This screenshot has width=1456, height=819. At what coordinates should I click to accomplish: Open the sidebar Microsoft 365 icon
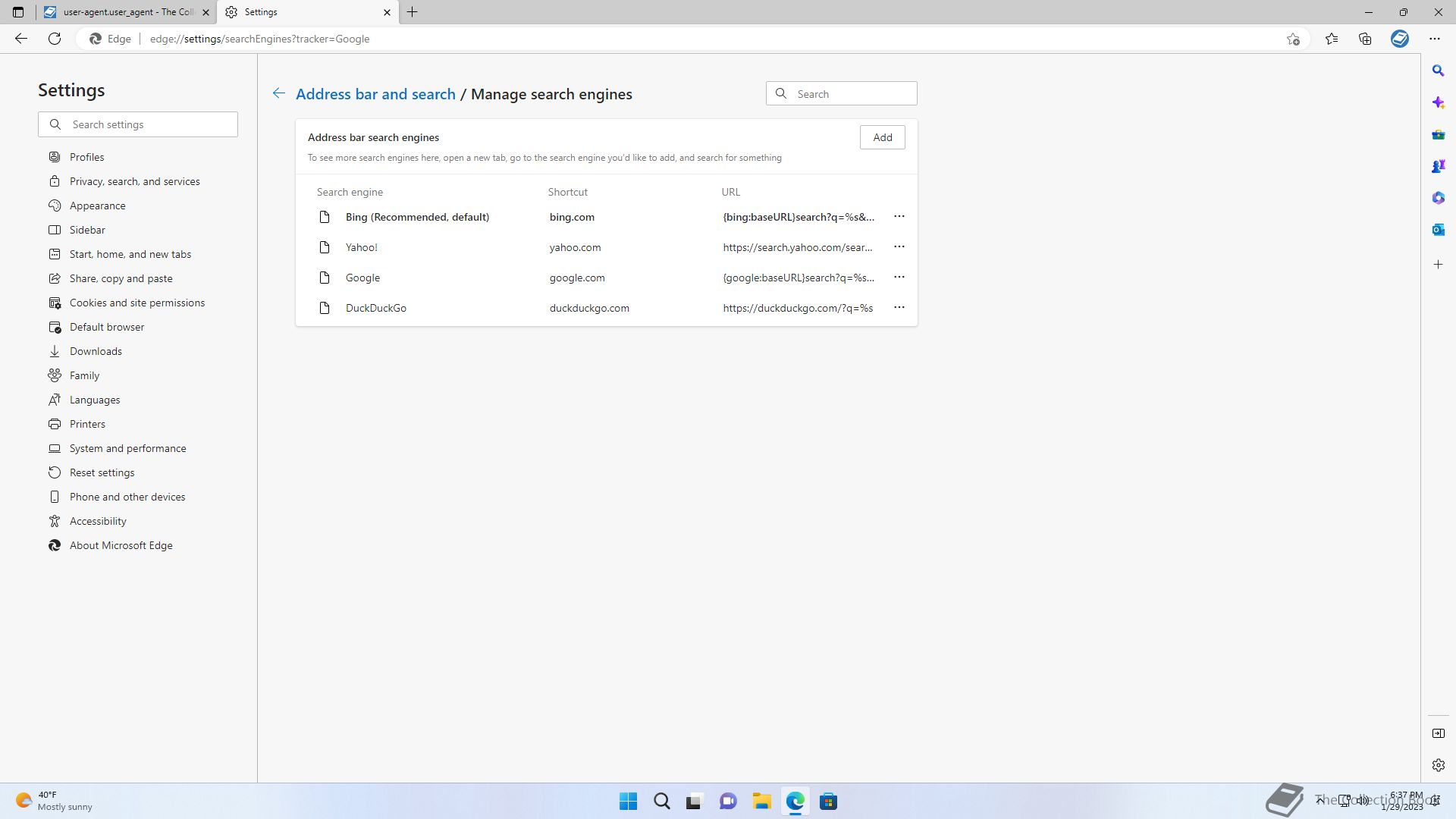tap(1438, 198)
